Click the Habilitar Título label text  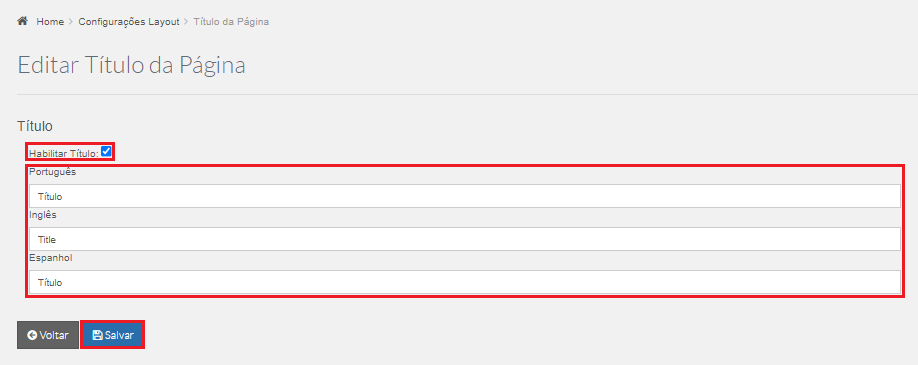[x=64, y=153]
